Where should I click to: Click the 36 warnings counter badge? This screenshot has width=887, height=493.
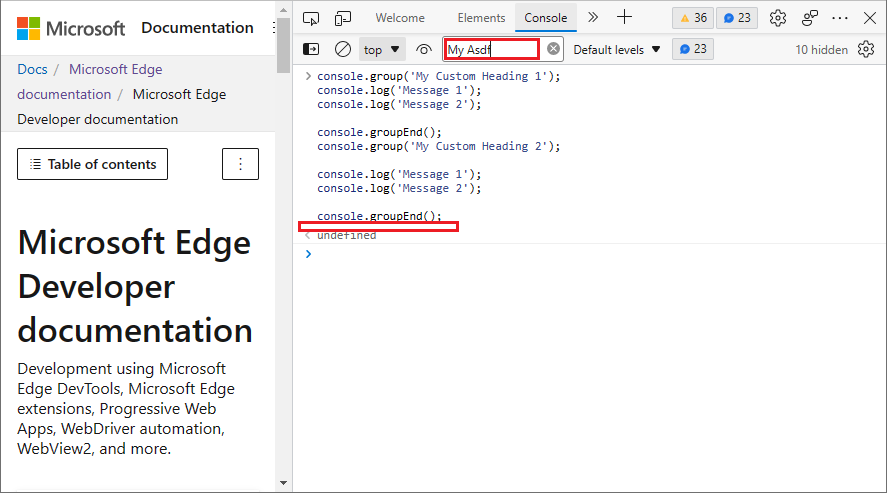pyautogui.click(x=692, y=18)
